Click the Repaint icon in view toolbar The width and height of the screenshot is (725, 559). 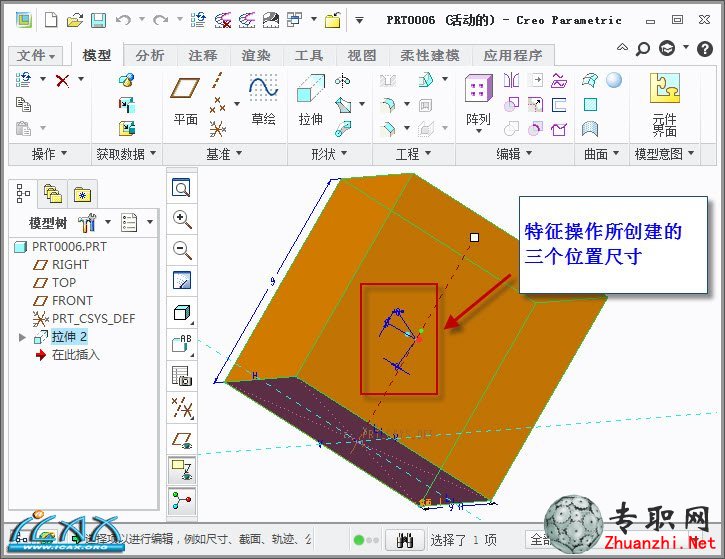[x=182, y=281]
